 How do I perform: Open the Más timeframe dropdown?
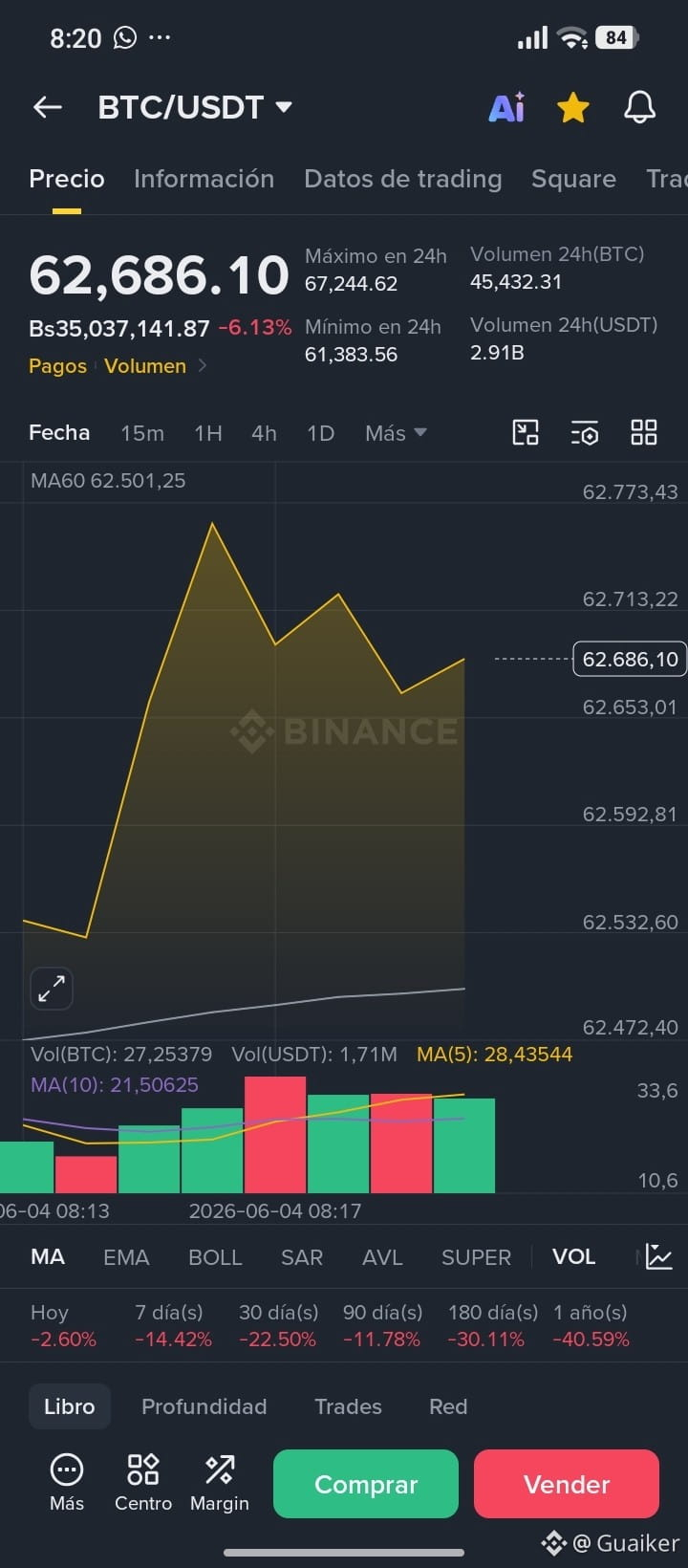coord(396,433)
